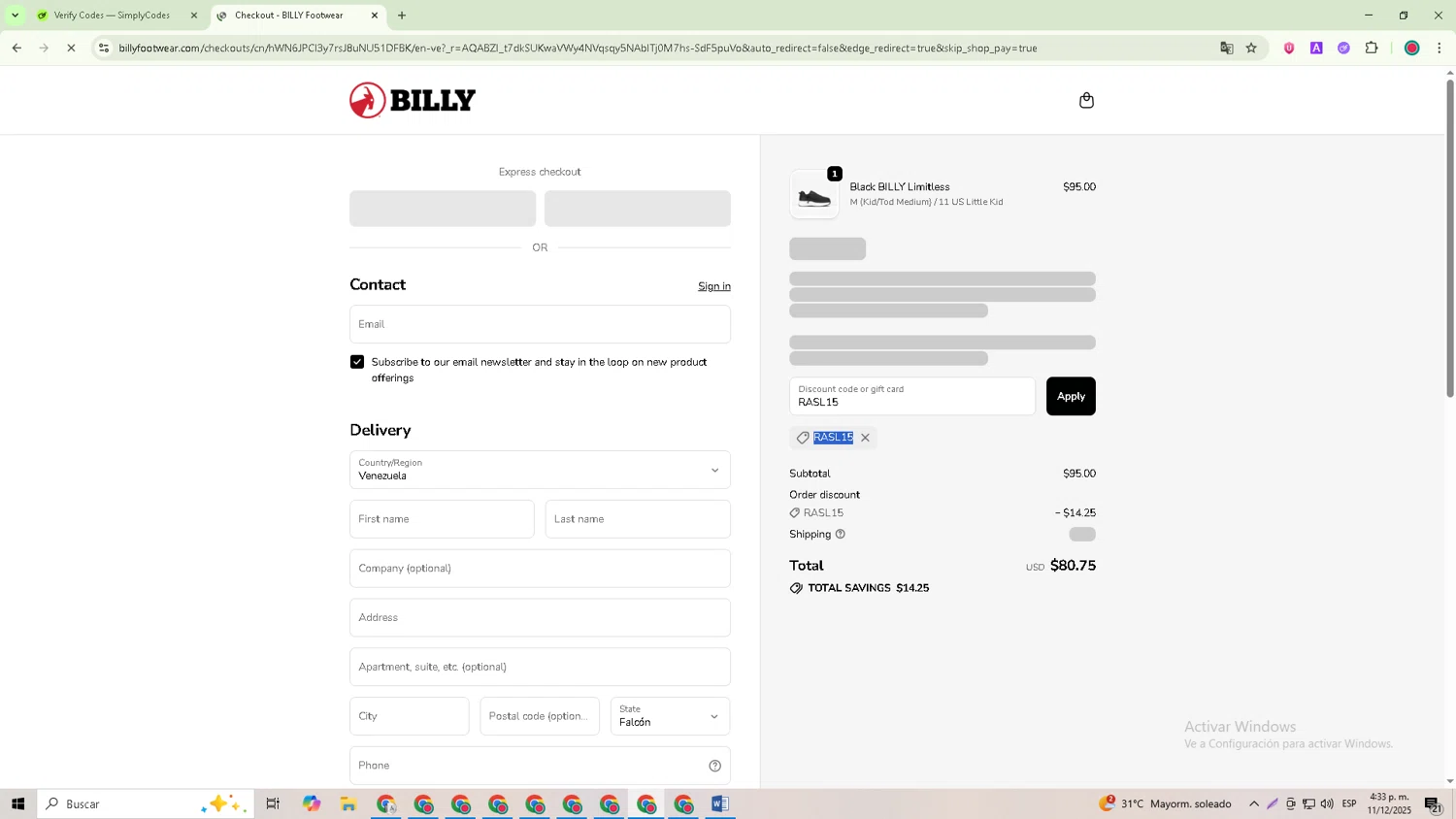1456x819 pixels.
Task: Bookmark this page with the star icon
Action: tap(1251, 48)
